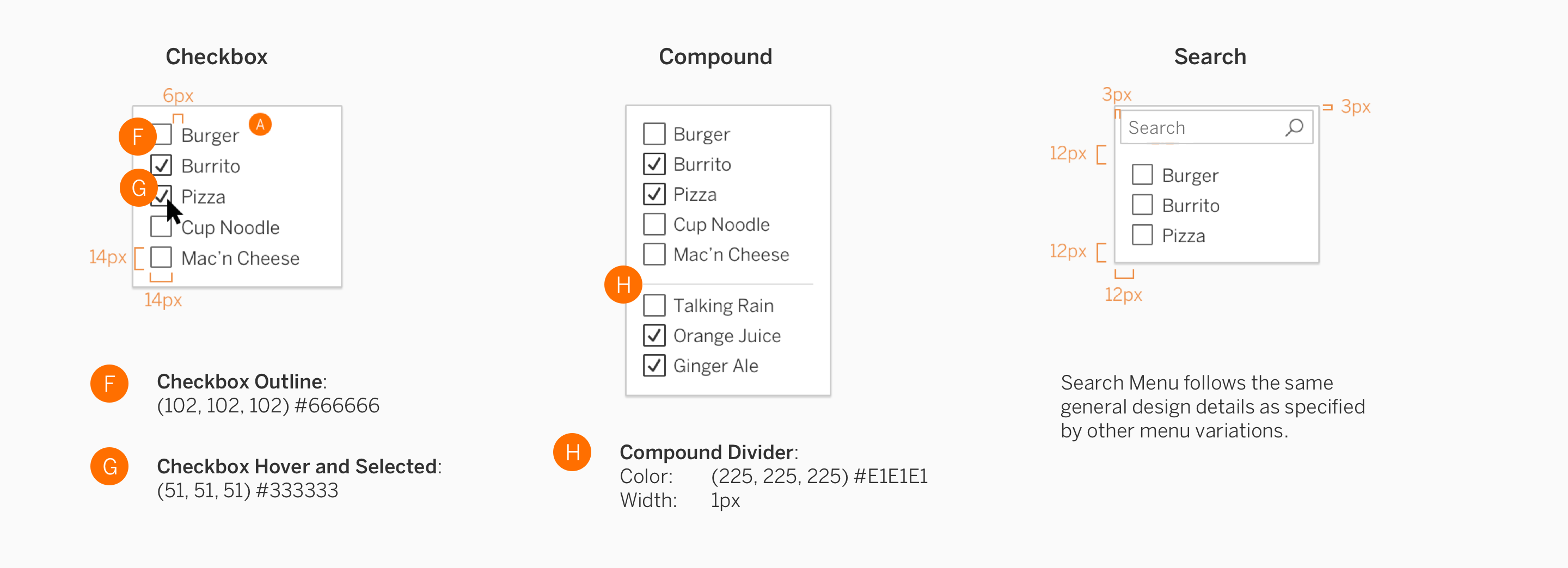Click the orange F marker badge
1568x568 pixels.
[138, 136]
